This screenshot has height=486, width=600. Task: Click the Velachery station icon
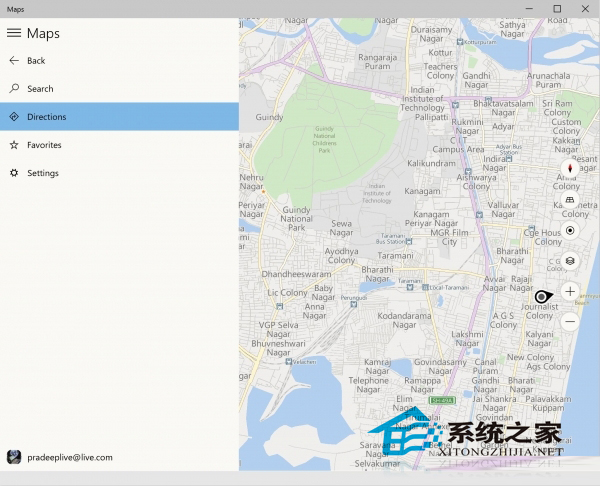289,361
